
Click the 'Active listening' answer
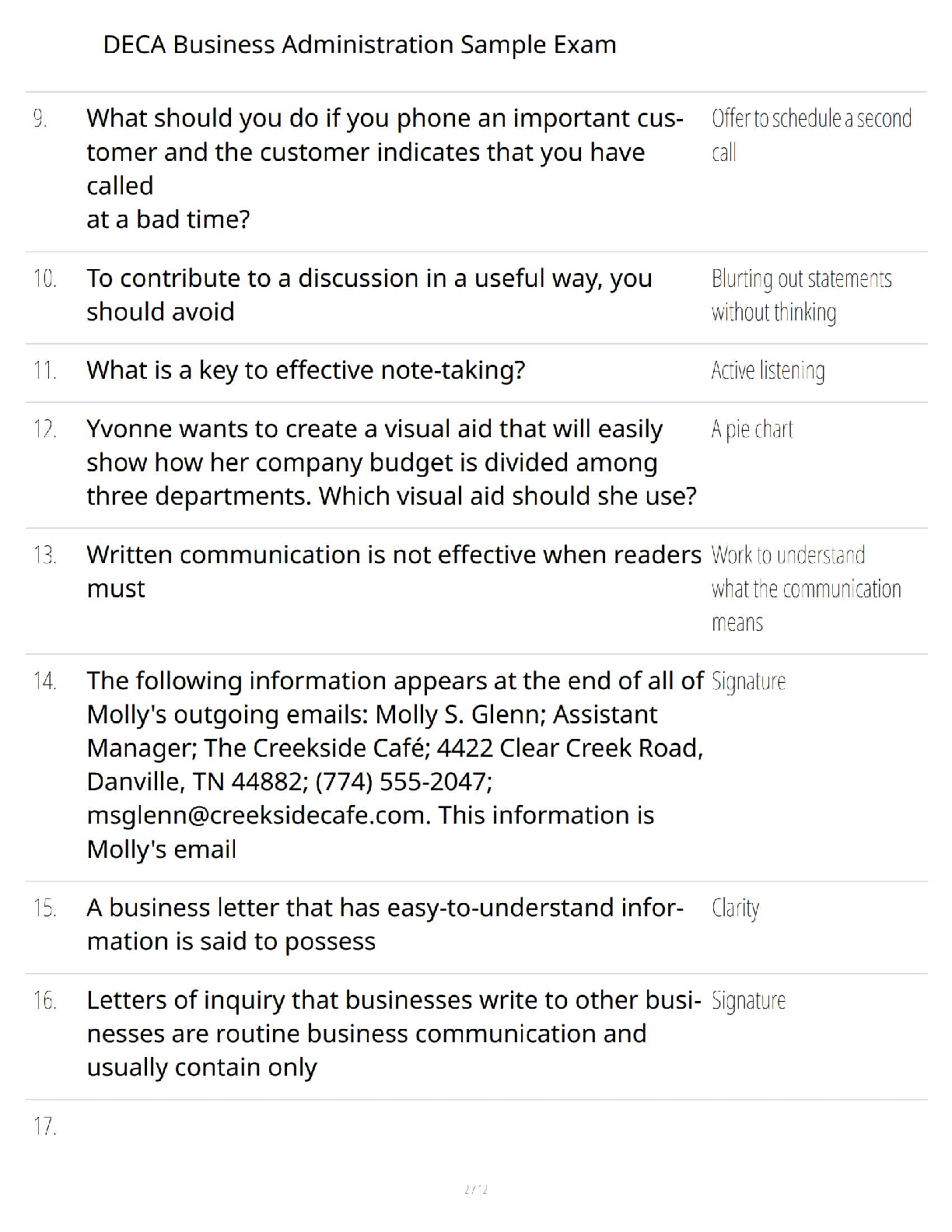[768, 370]
